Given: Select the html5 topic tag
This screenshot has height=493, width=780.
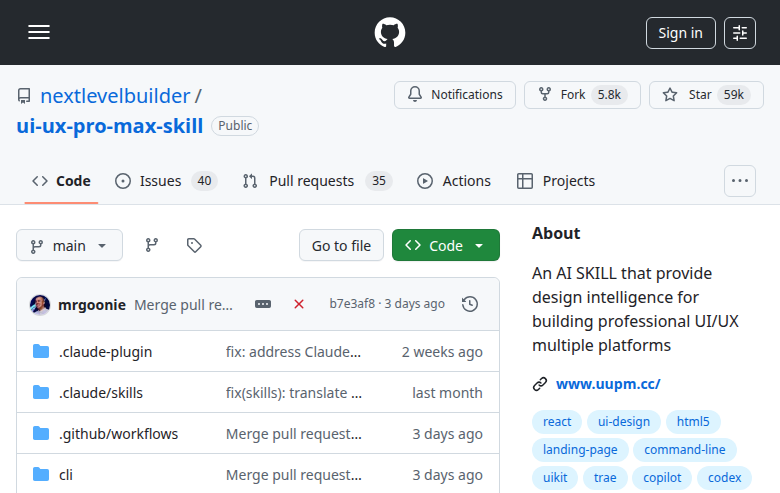Looking at the screenshot, I should click(x=693, y=422).
